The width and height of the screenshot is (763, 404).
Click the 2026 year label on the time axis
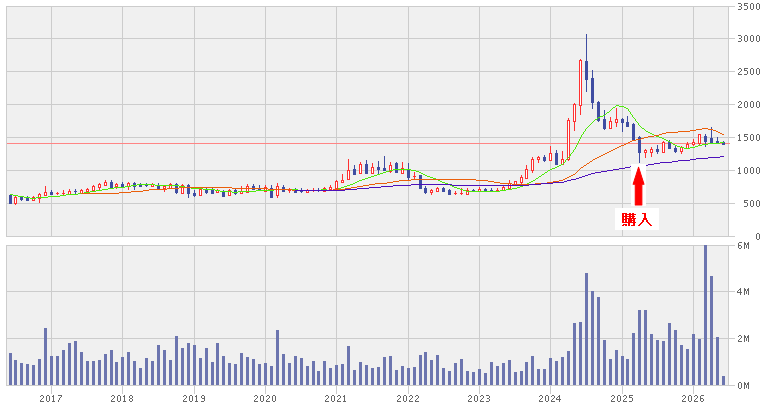(693, 399)
